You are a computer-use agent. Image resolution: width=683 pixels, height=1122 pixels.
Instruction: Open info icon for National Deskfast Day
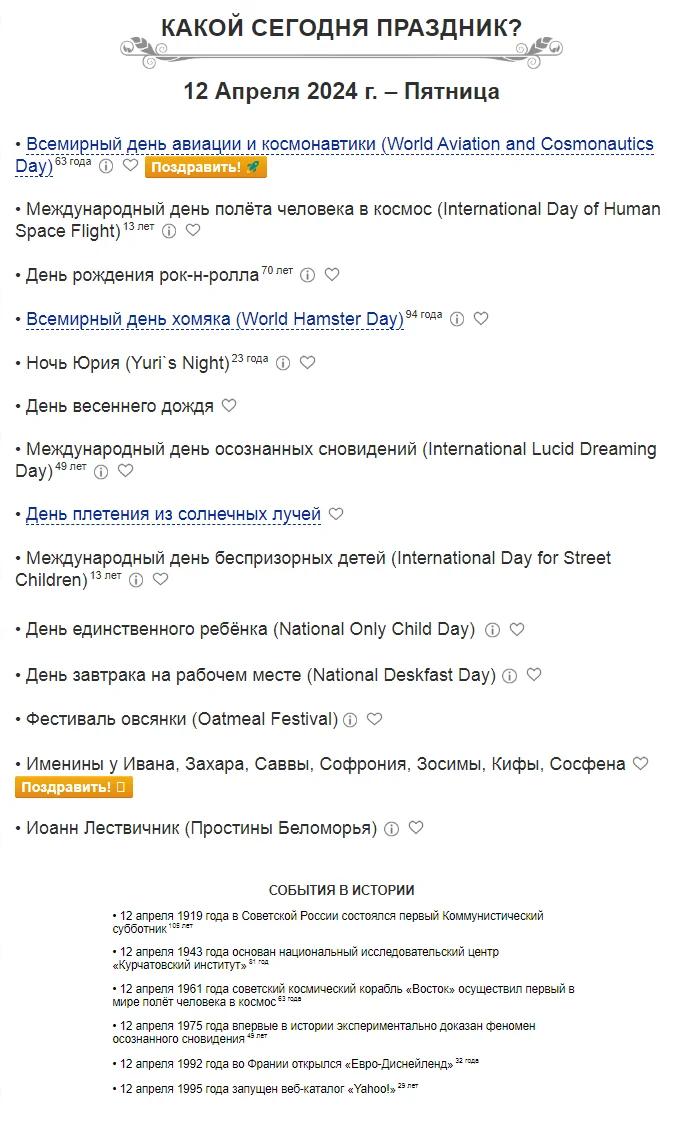point(510,675)
